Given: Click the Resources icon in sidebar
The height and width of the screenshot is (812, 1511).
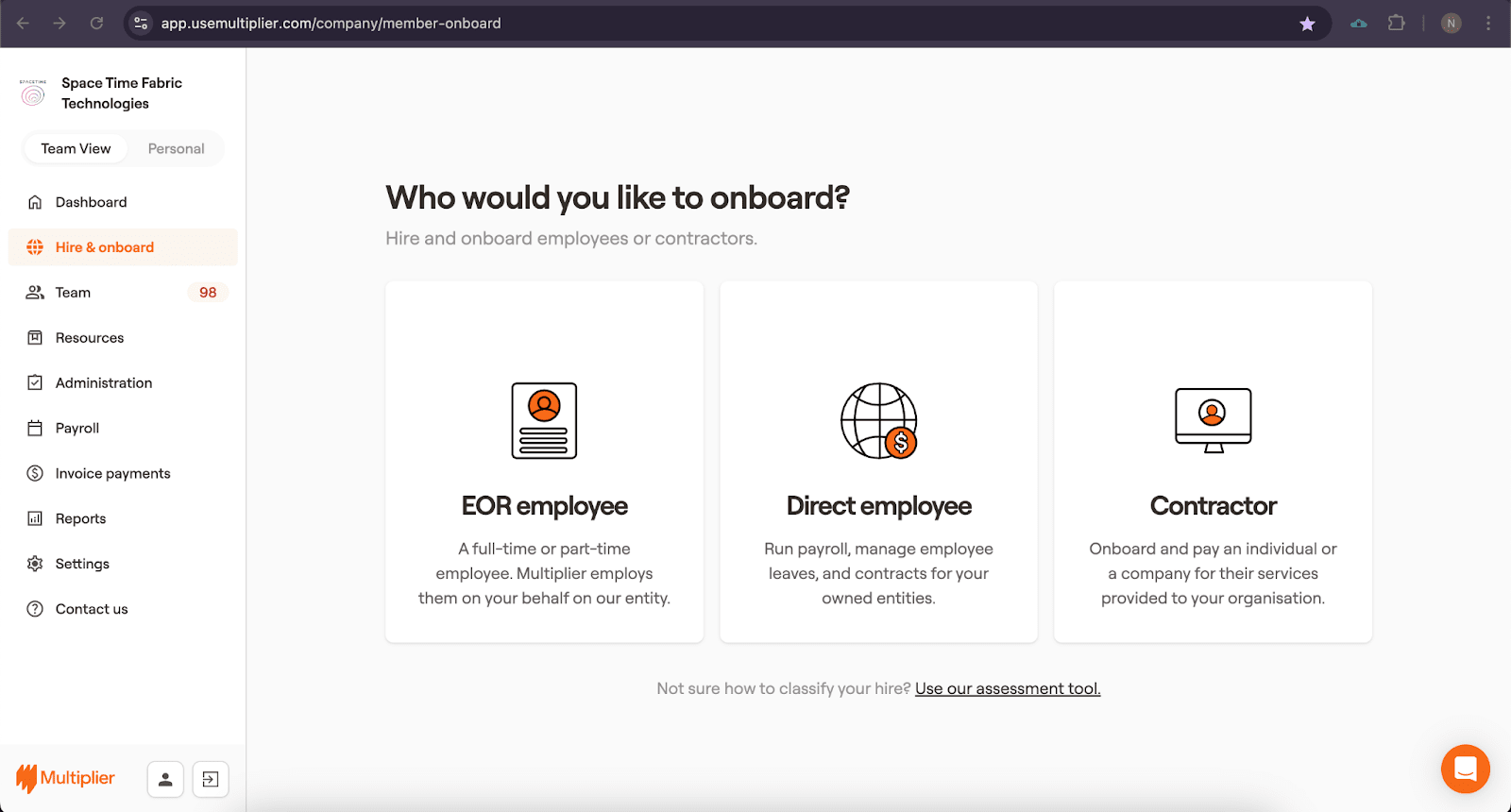Looking at the screenshot, I should coord(35,338).
